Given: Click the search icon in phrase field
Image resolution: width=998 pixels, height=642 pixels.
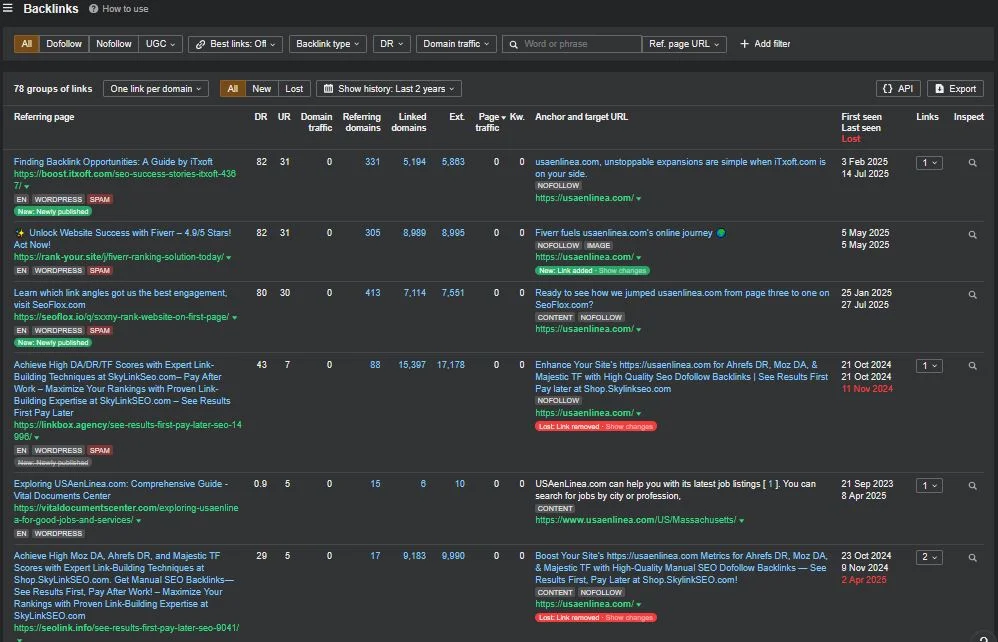Looking at the screenshot, I should tap(514, 44).
